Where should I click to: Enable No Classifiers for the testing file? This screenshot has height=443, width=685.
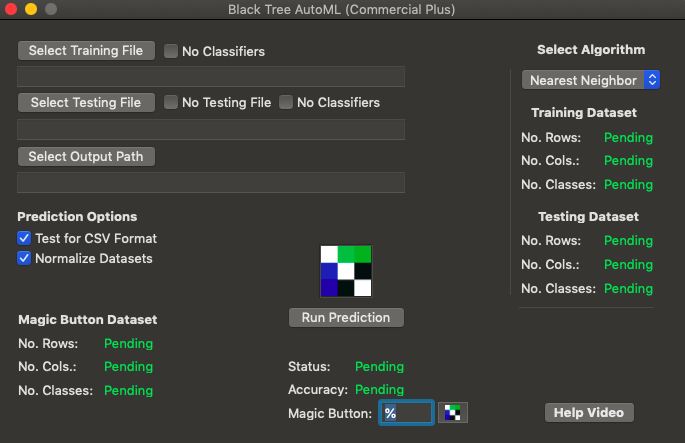point(286,102)
